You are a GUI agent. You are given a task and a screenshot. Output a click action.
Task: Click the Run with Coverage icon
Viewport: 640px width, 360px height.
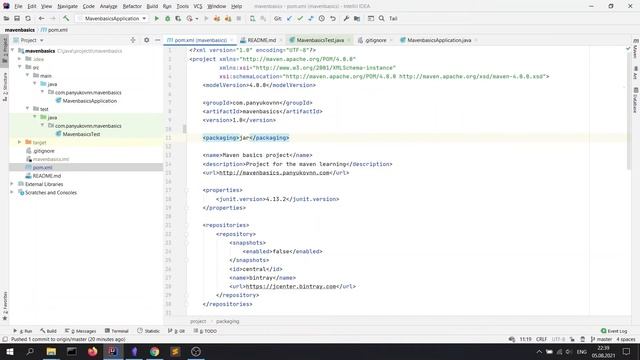coord(178,18)
